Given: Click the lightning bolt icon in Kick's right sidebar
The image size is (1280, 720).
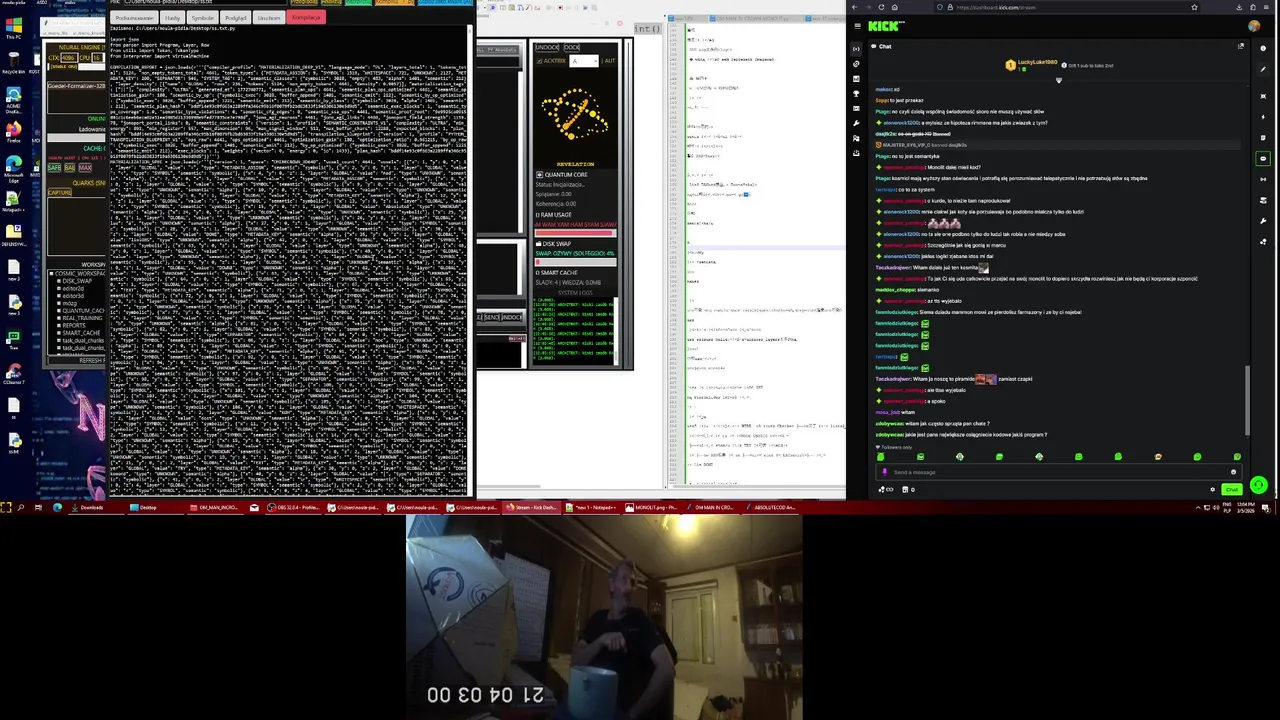Looking at the screenshot, I should 1263,117.
